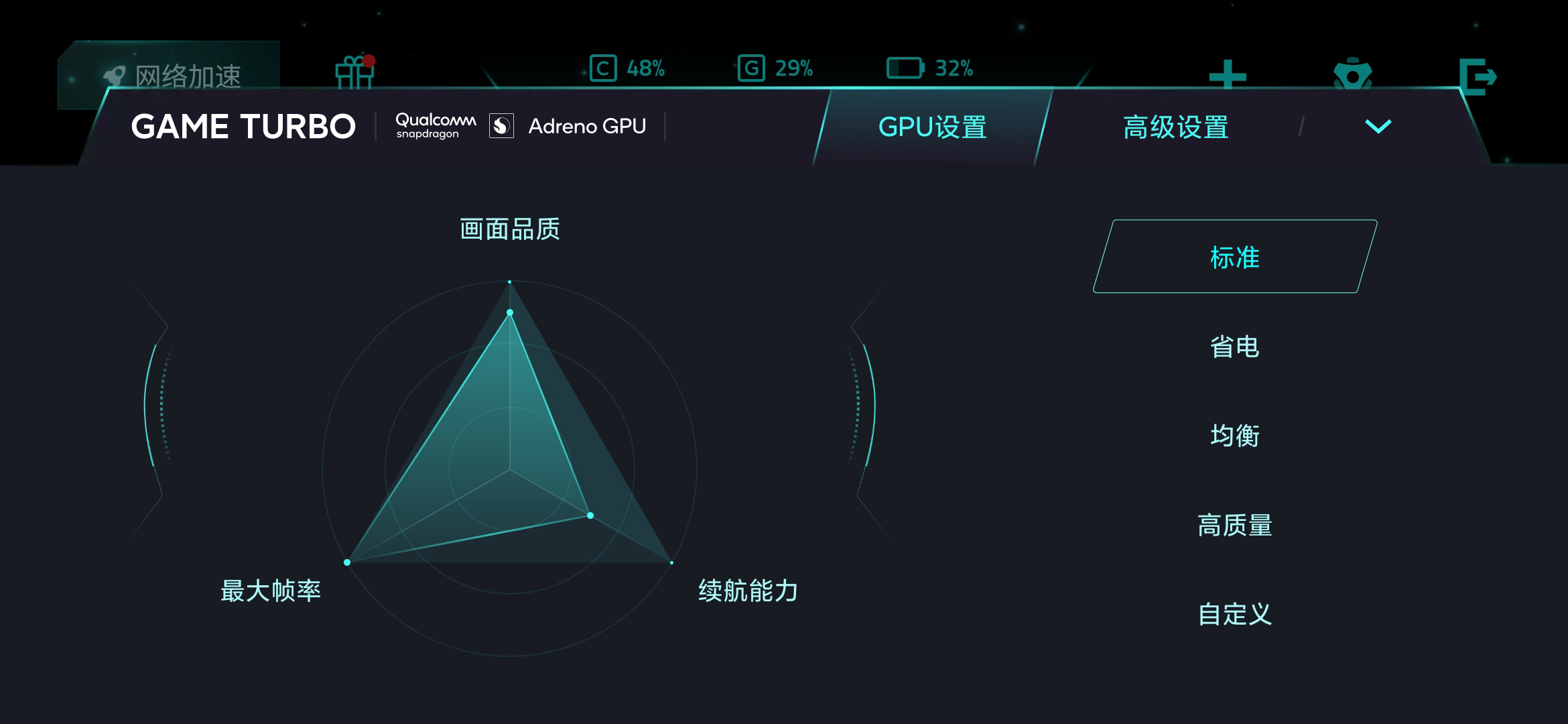1568x724 pixels.
Task: Collapse panel with the chevron down arrow
Action: [x=1378, y=126]
